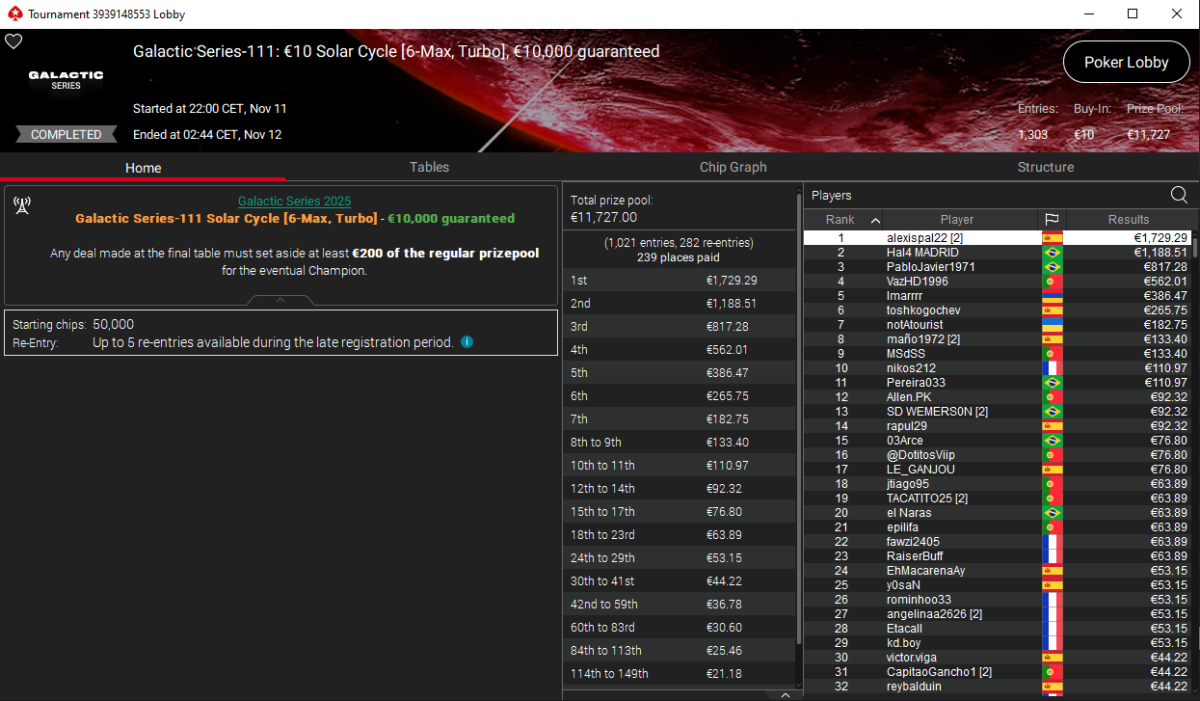
Task: Add tournament to favorites with heart icon
Action: tap(13, 42)
